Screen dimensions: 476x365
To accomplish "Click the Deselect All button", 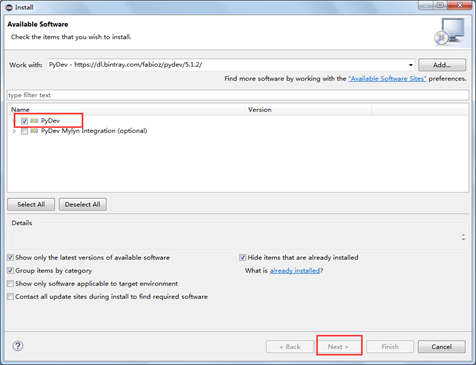I will (x=83, y=204).
